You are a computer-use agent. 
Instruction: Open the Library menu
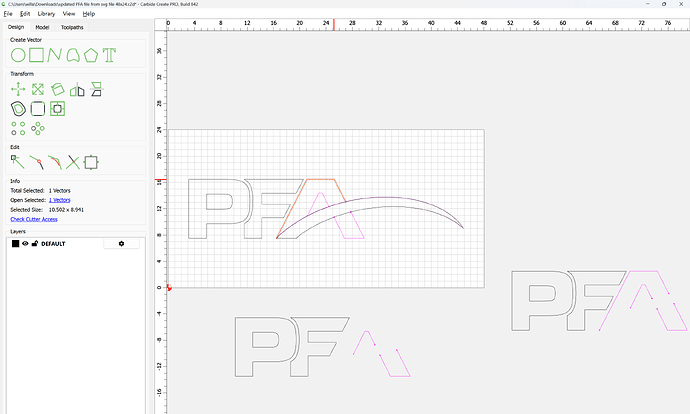46,14
